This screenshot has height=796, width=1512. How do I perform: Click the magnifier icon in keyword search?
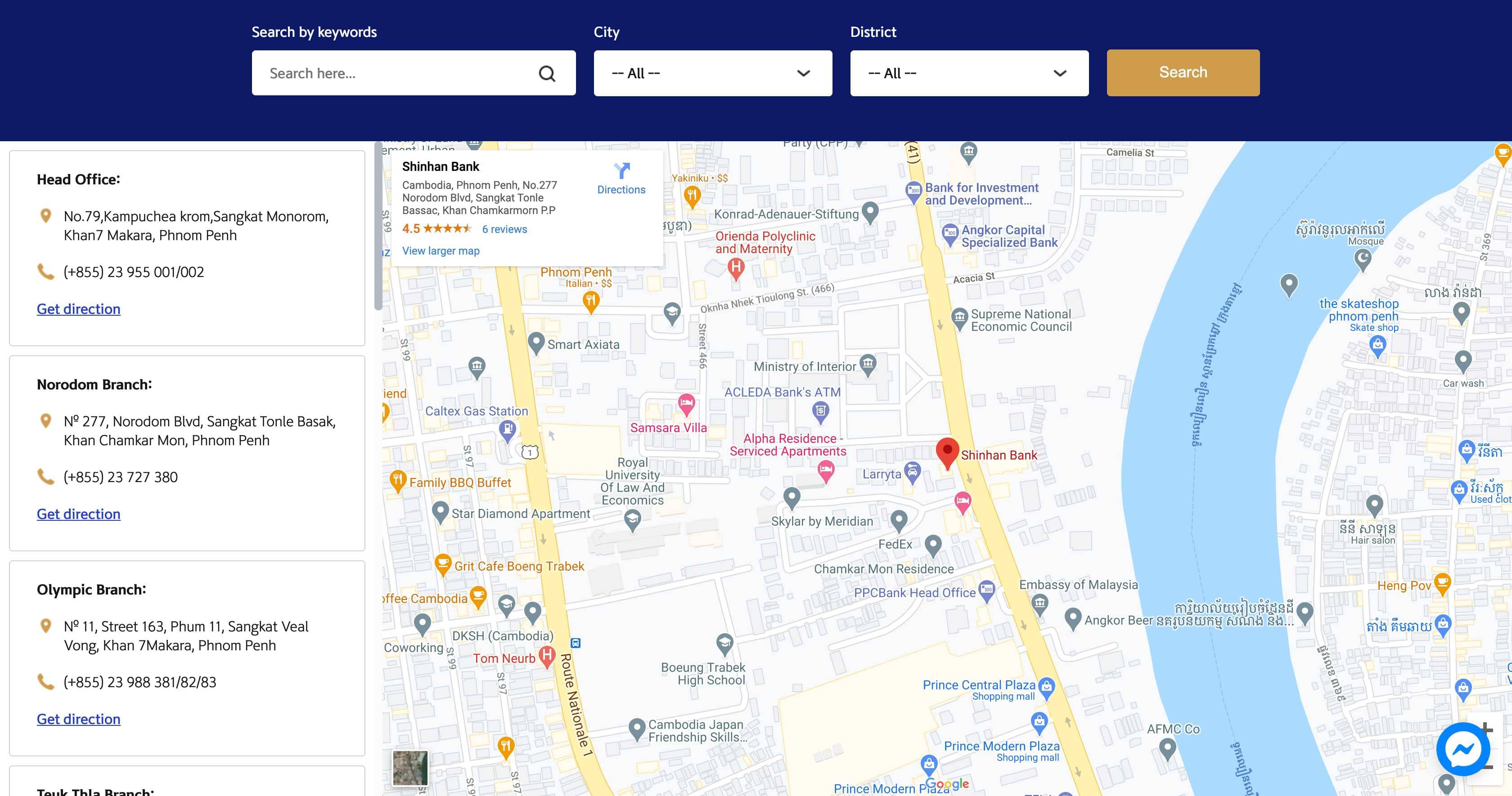pos(546,73)
